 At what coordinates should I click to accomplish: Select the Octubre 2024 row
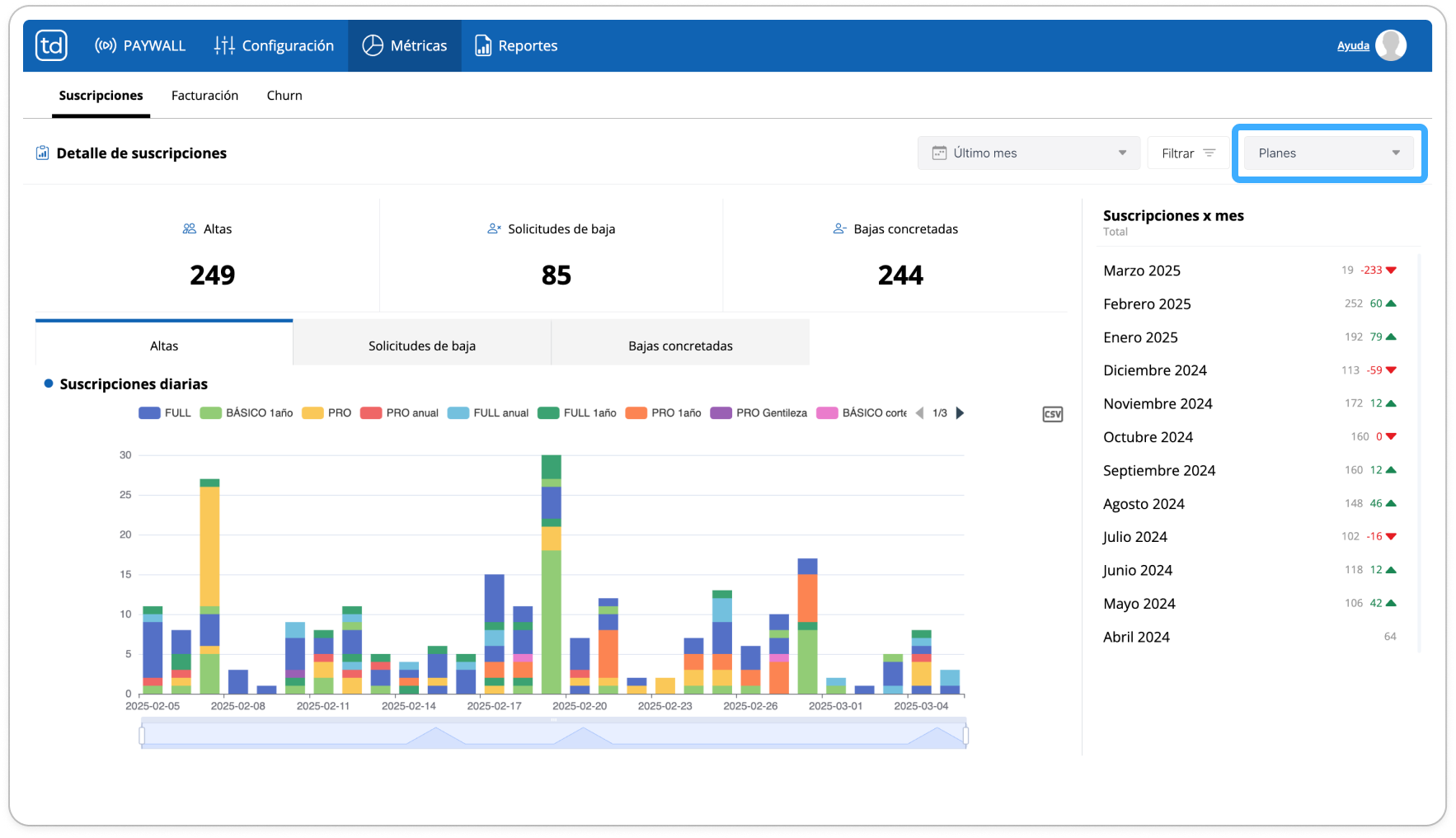[x=1250, y=437]
